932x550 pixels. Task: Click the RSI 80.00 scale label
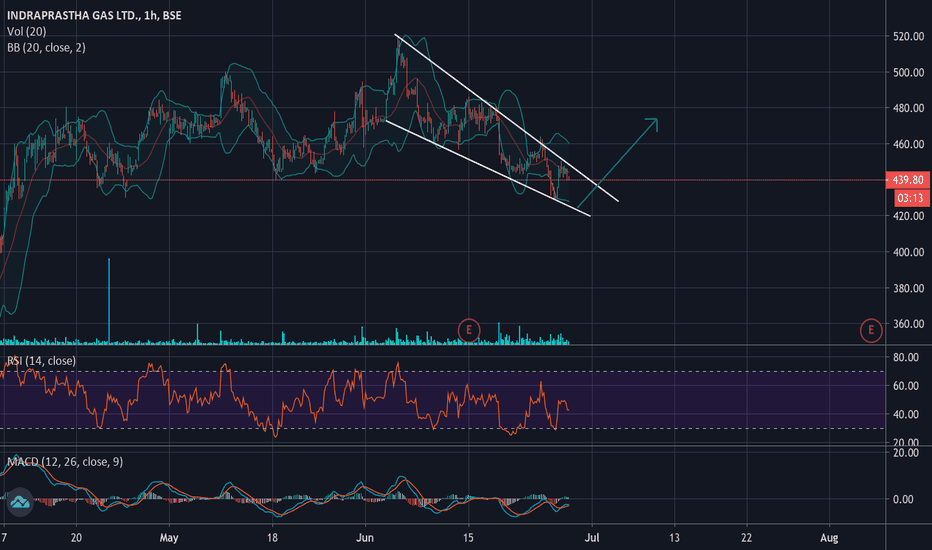coord(906,357)
